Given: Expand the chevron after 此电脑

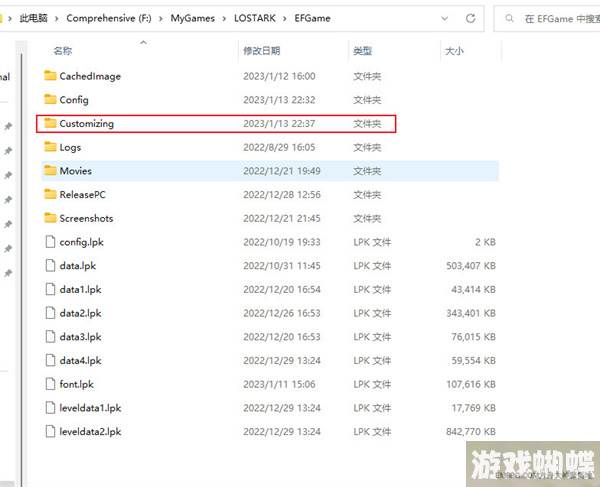Looking at the screenshot, I should [x=57, y=18].
